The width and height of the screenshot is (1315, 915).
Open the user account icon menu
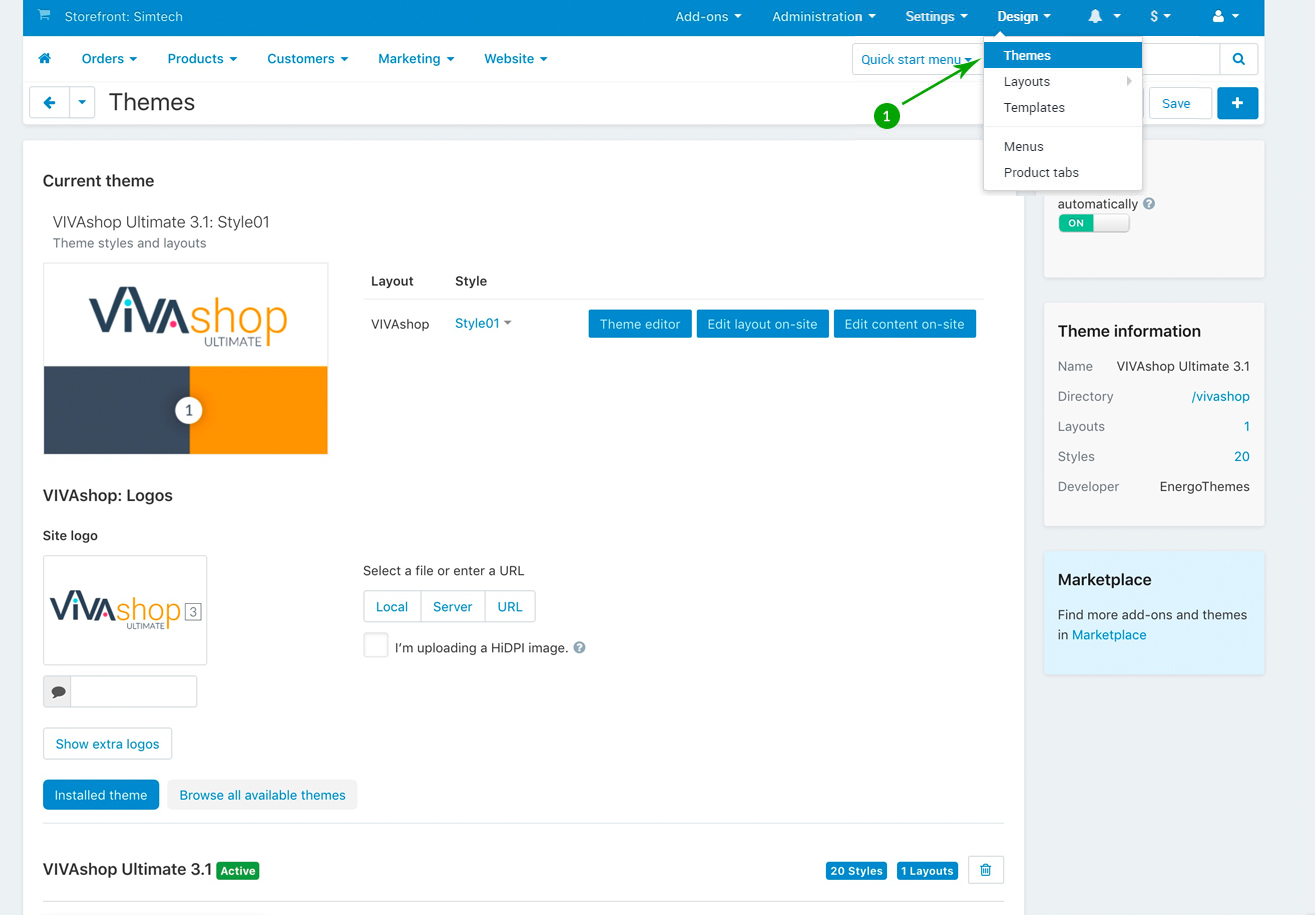click(1225, 16)
